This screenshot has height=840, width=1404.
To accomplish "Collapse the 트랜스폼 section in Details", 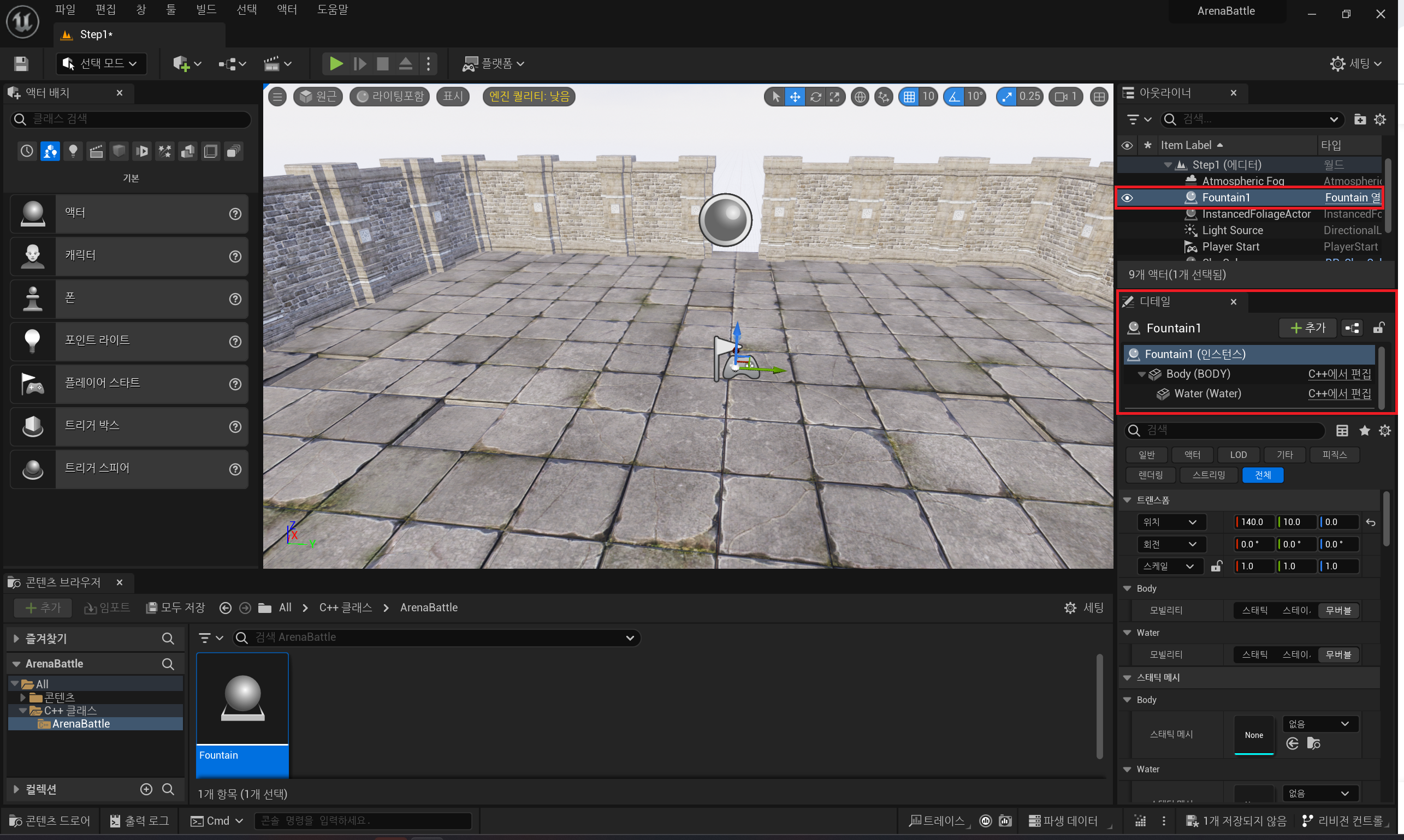I will [x=1127, y=500].
